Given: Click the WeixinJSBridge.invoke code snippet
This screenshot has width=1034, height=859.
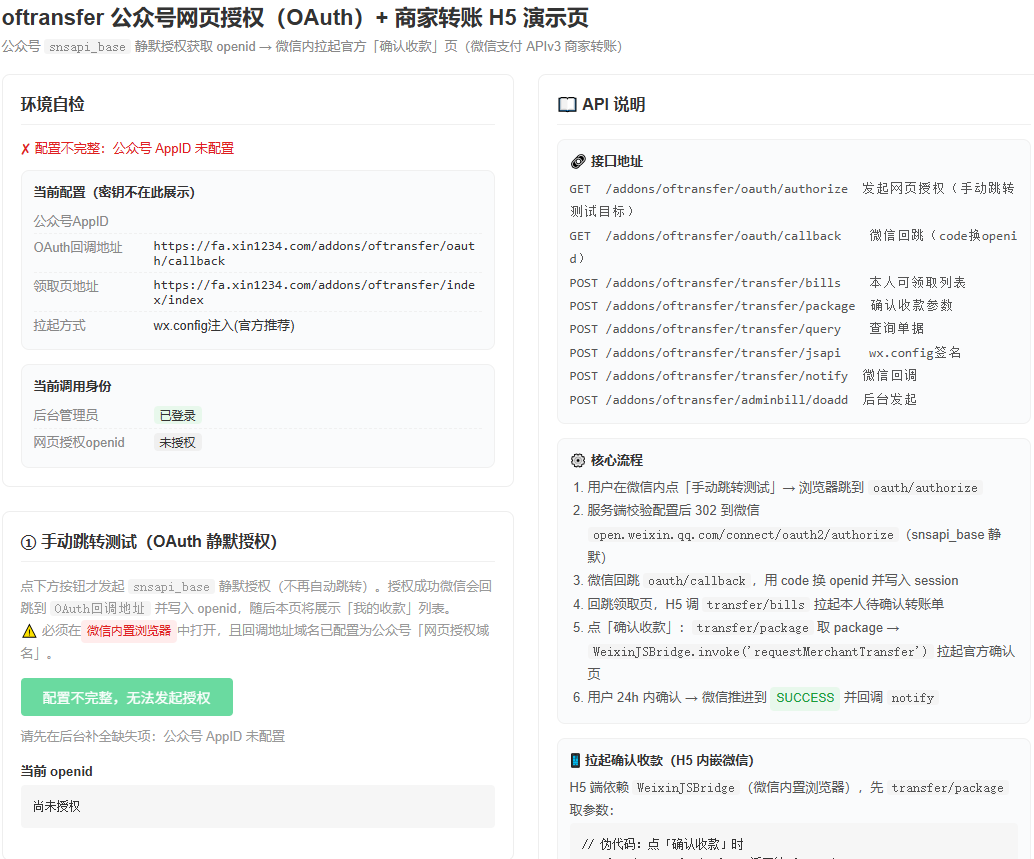Looking at the screenshot, I should [x=759, y=651].
